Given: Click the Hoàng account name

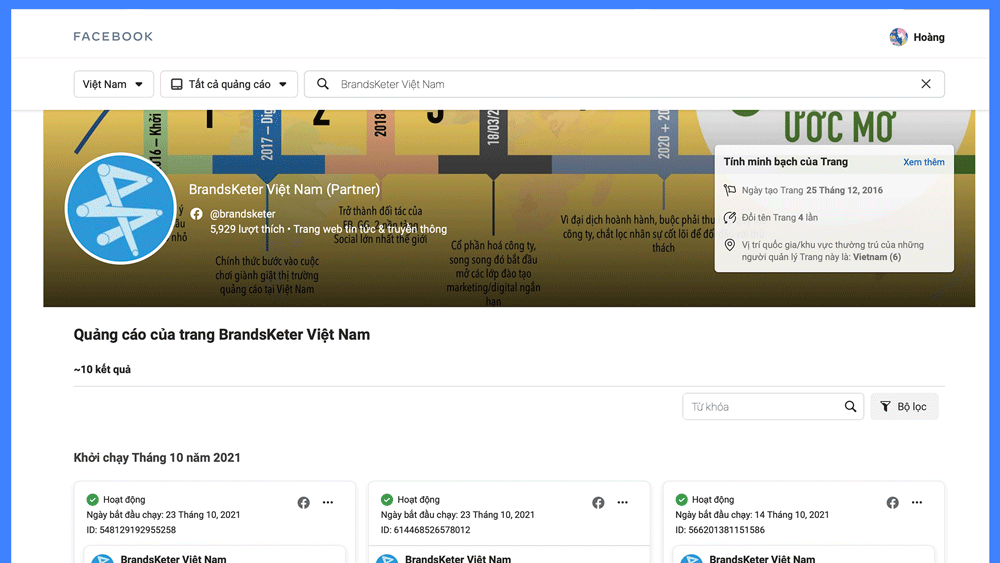Looking at the screenshot, I should click(x=929, y=37).
